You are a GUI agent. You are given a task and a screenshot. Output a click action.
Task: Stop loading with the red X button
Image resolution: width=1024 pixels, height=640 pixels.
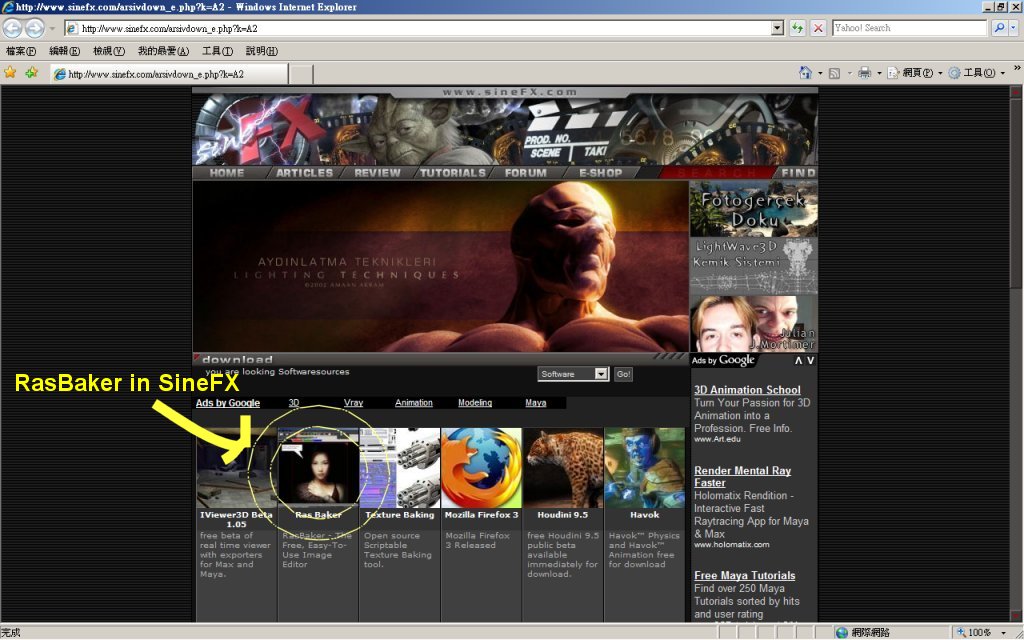click(818, 28)
